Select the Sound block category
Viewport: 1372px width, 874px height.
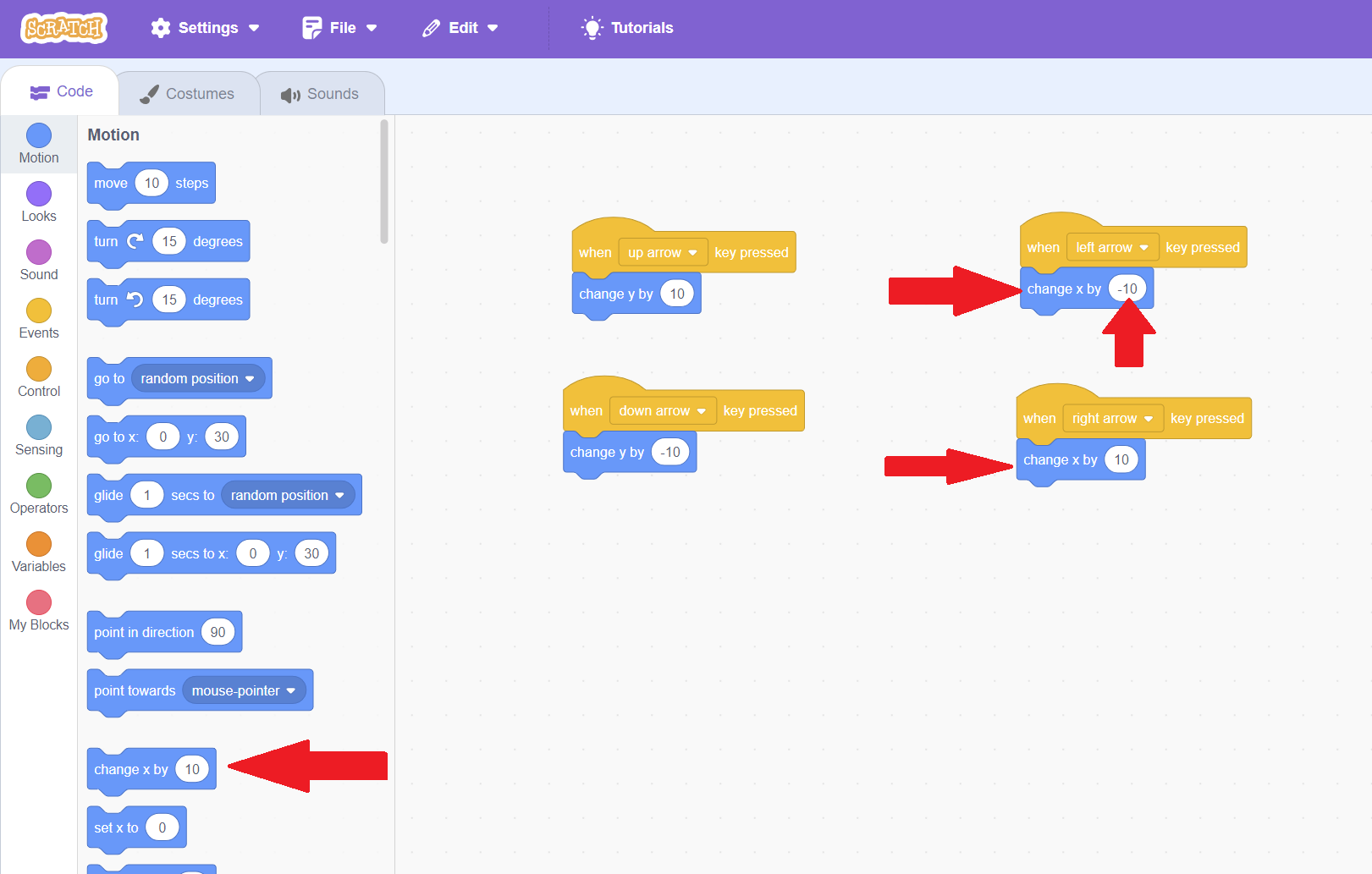(39, 261)
